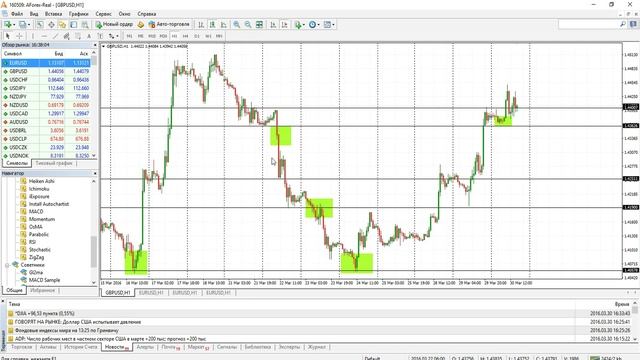Screen dimensions: 640x360
Task: Switch to the Избранное navigator tab
Action: coord(42,290)
